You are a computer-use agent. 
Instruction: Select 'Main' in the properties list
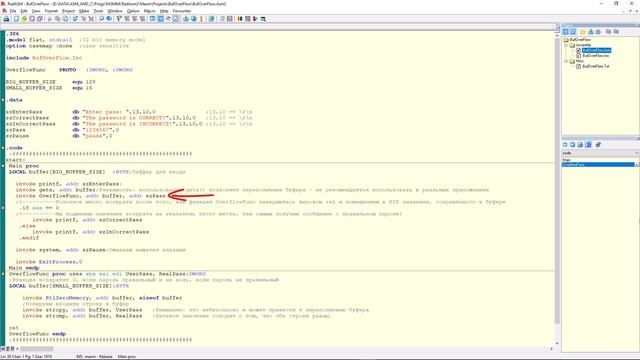567,160
